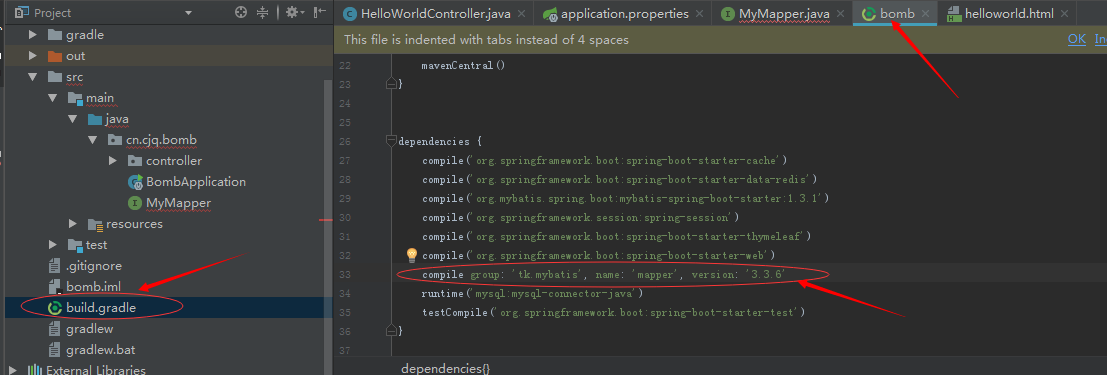
Task: Select build.gradle in project tree
Action: 101,308
